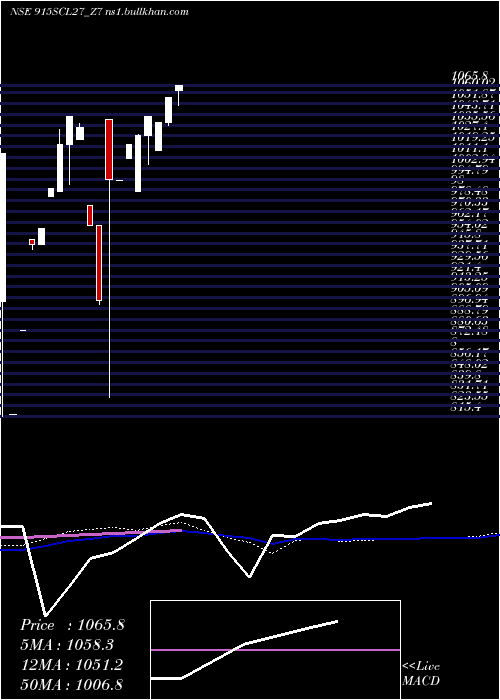The width and height of the screenshot is (500, 700).
Task: Click the '50MA : 1006.8' value
Action: [x=72, y=684]
